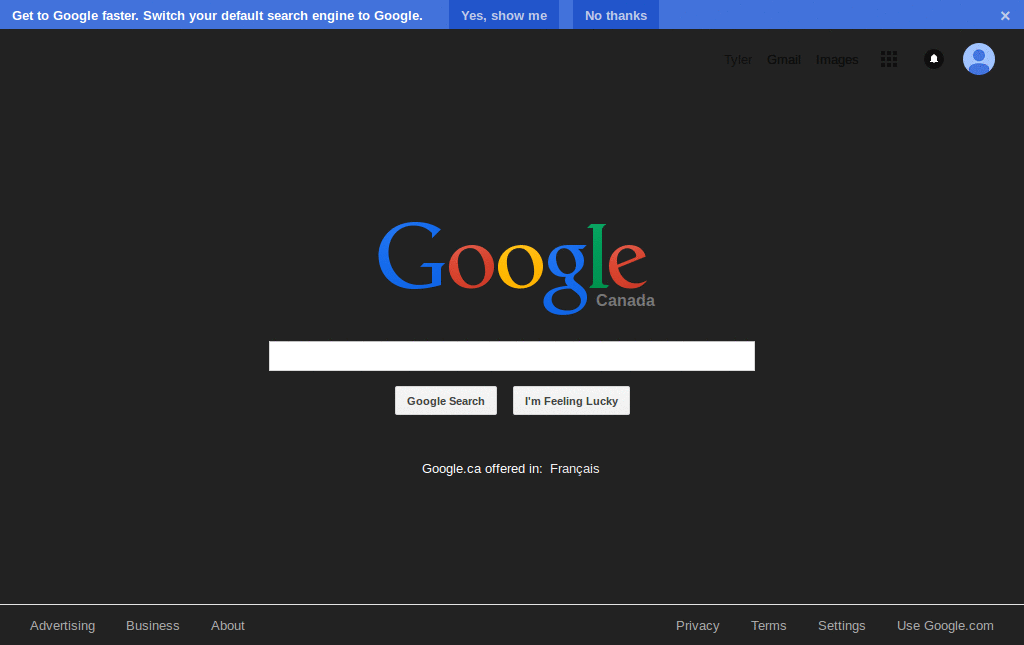
Task: Open the About footer link
Action: pos(228,625)
